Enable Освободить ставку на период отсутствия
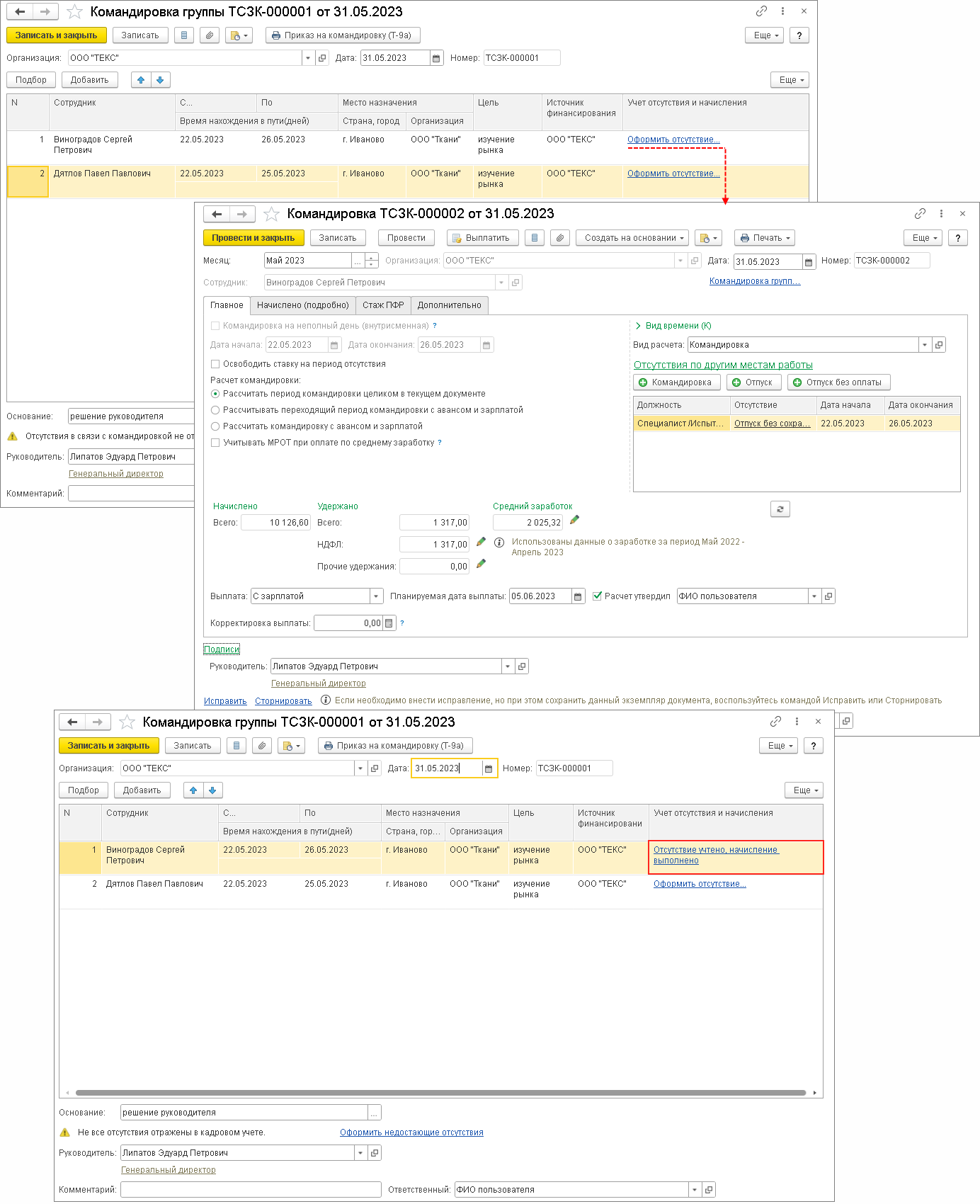 click(x=215, y=364)
